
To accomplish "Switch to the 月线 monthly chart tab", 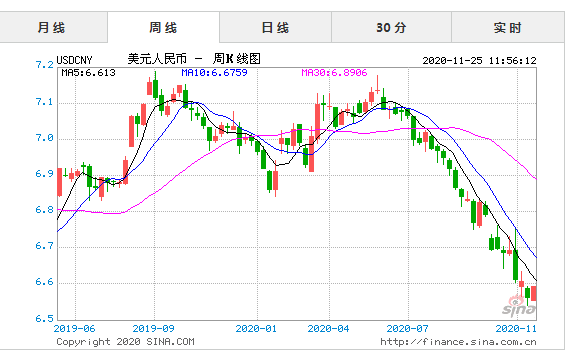I will [53, 28].
